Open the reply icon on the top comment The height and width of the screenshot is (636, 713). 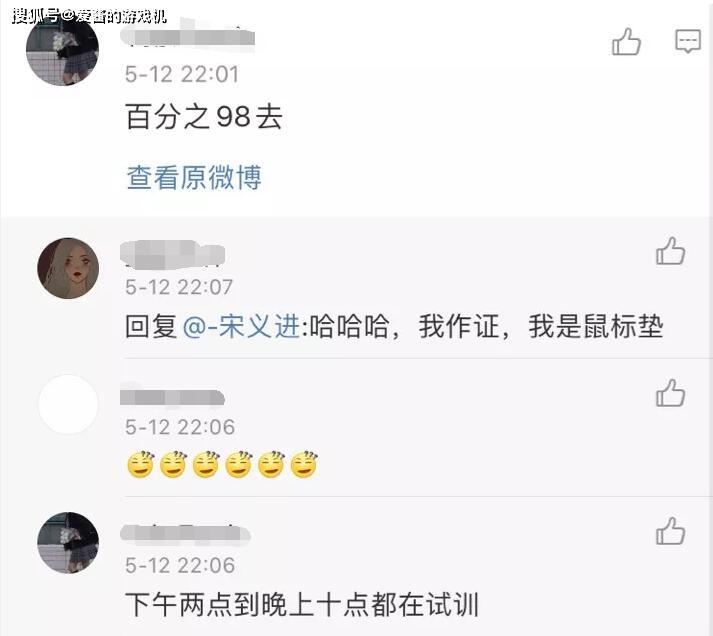(688, 41)
